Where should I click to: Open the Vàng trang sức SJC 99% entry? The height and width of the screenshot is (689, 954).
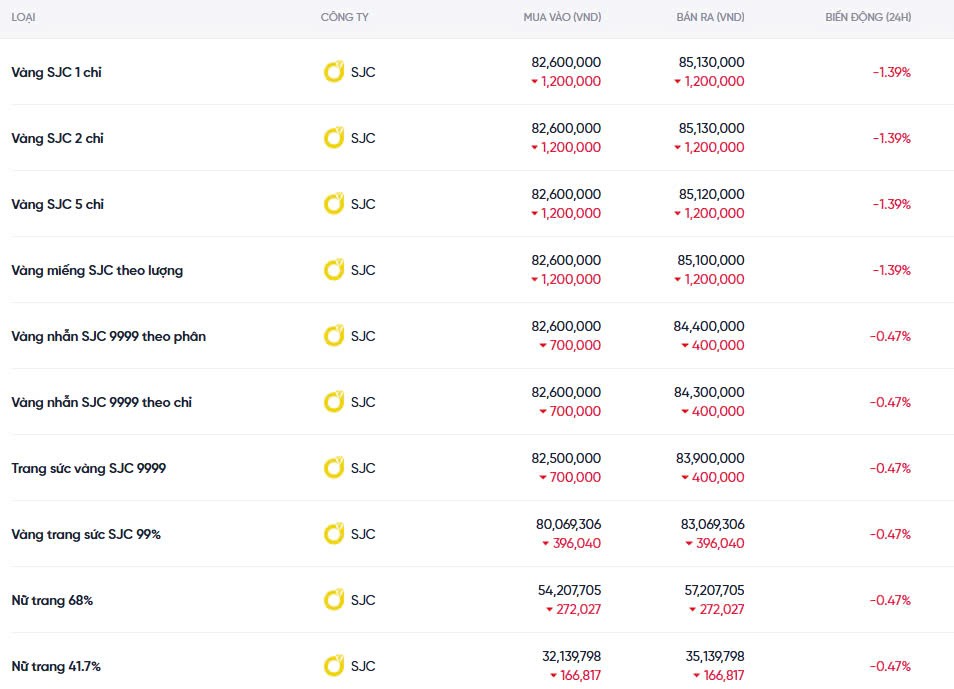(86, 534)
